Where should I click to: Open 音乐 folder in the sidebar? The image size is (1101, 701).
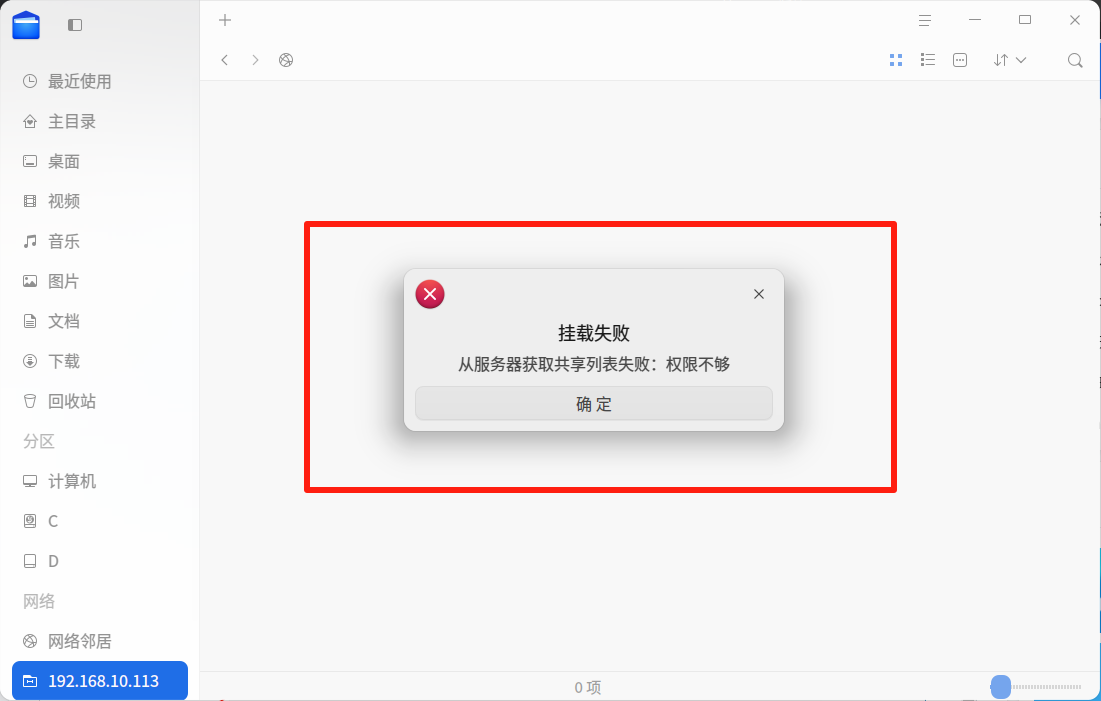[x=100, y=242]
